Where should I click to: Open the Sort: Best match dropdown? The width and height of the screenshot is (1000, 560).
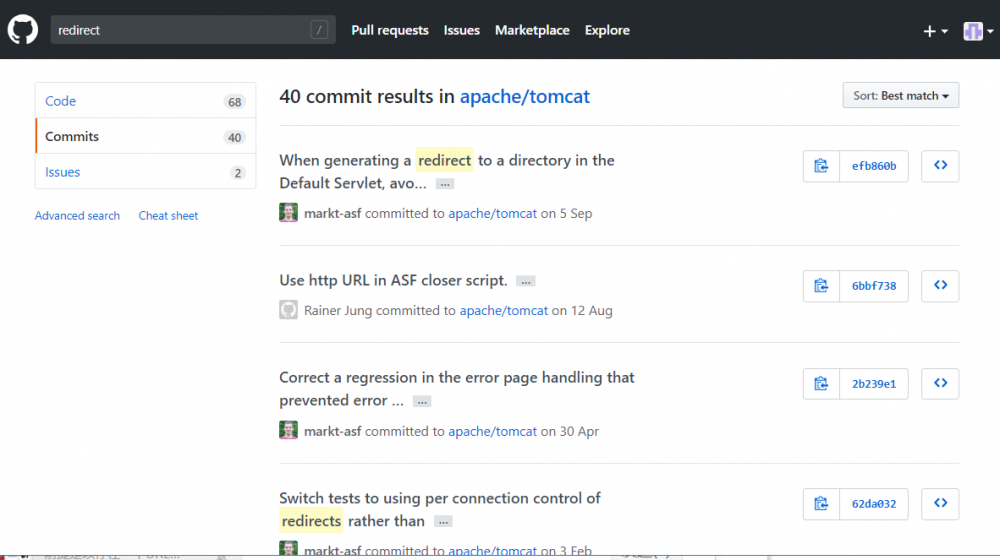click(900, 96)
